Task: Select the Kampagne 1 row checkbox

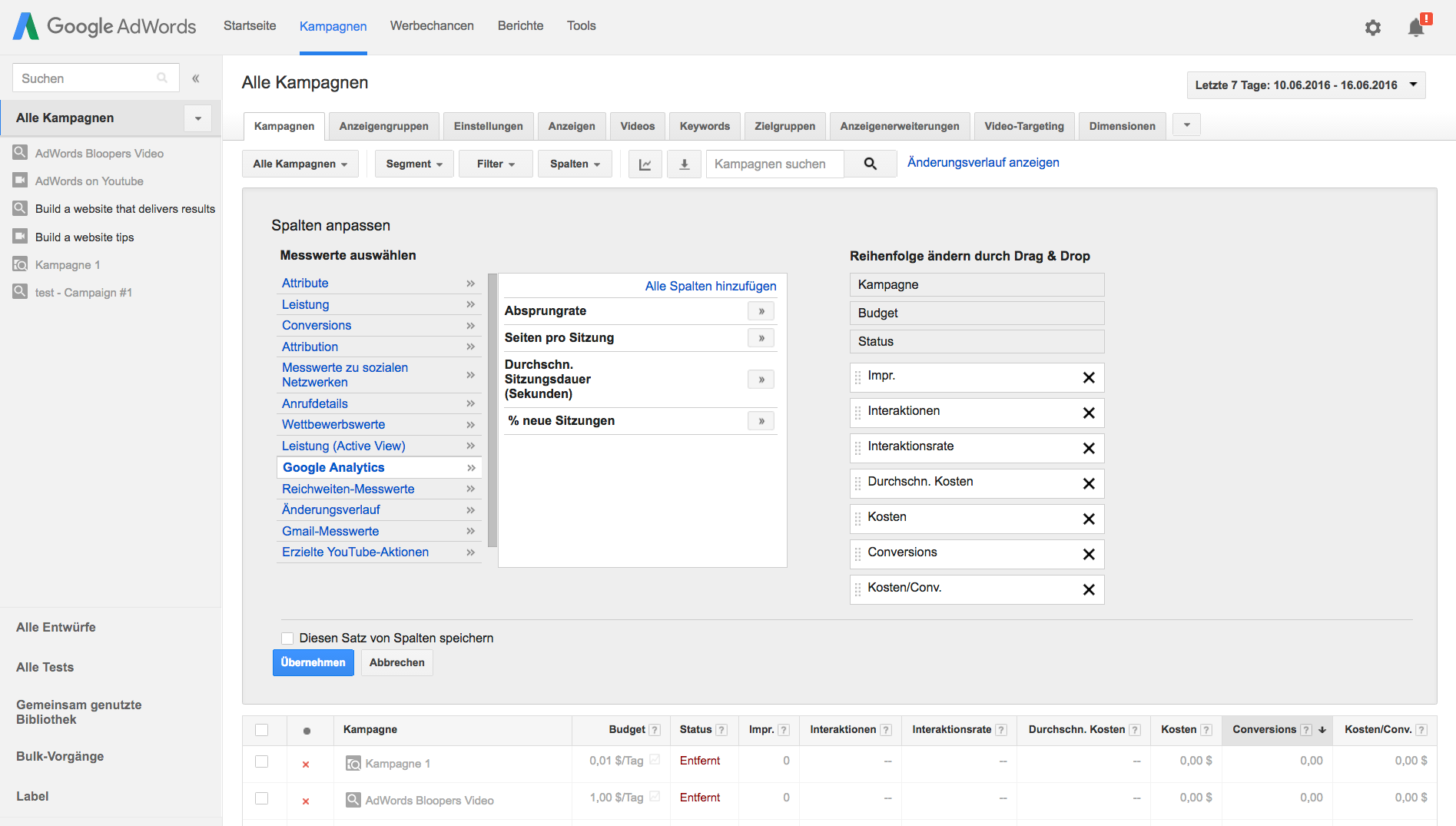Action: (262, 761)
